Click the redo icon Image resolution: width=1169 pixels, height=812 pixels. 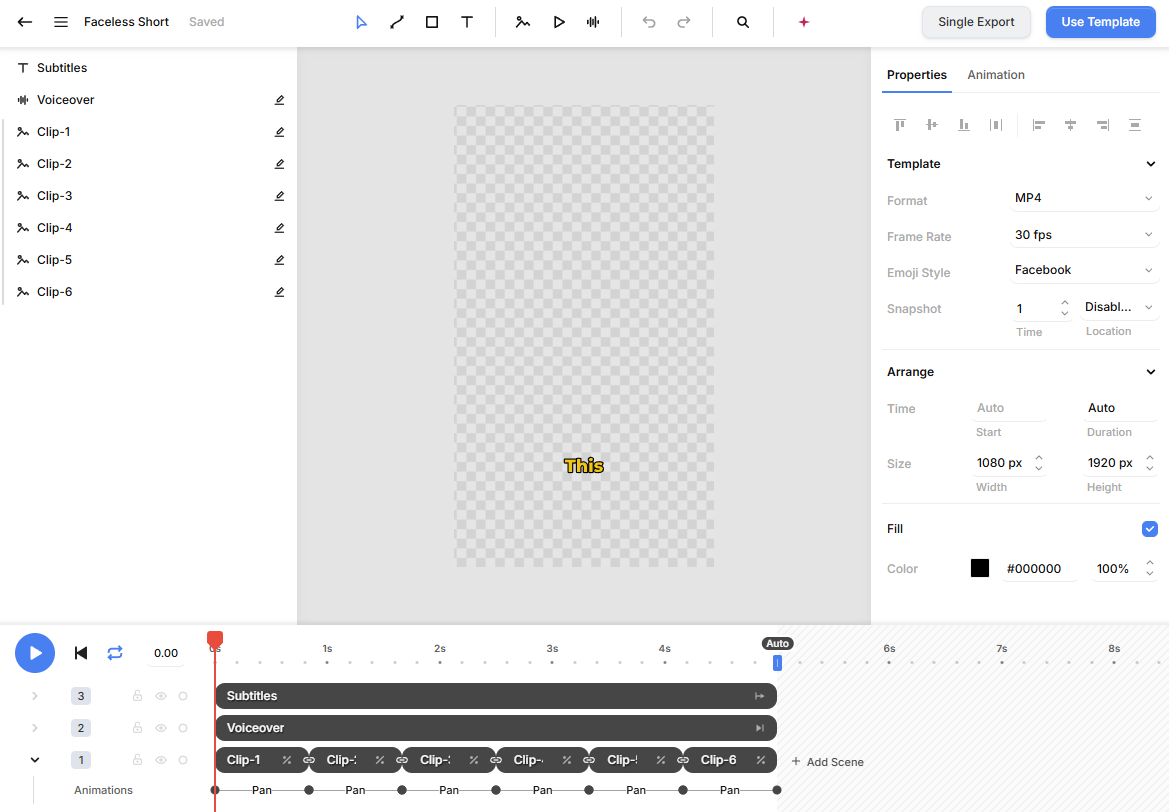[x=684, y=22]
